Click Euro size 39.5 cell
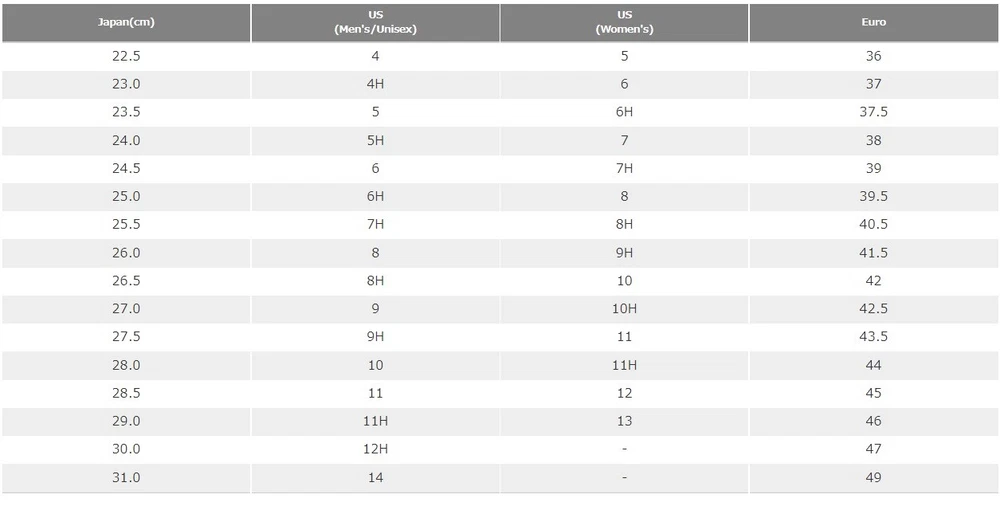Viewport: 1000px width, 506px height. tap(873, 196)
